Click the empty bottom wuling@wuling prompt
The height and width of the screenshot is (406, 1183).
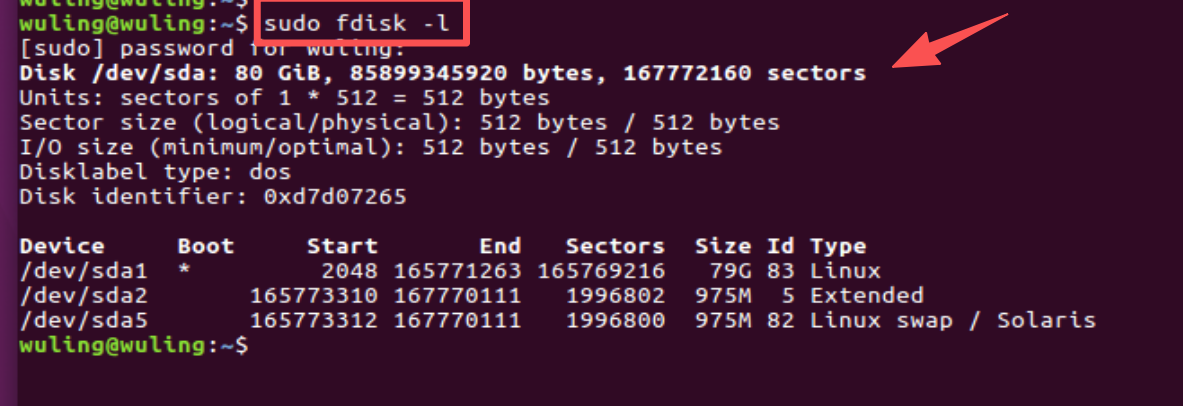click(x=133, y=346)
